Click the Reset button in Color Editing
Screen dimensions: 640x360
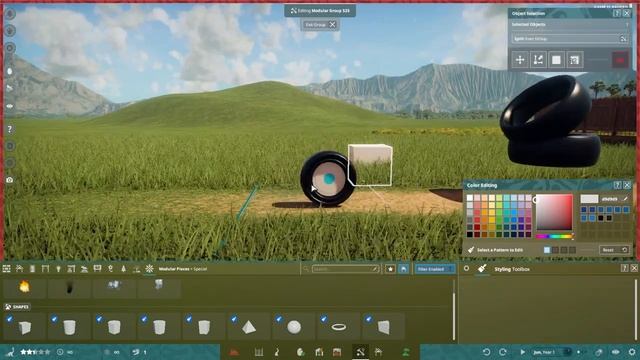614,250
